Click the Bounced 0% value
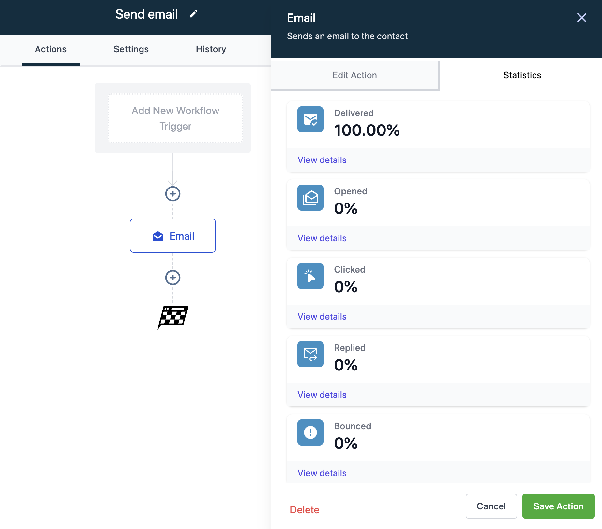 pyautogui.click(x=346, y=444)
